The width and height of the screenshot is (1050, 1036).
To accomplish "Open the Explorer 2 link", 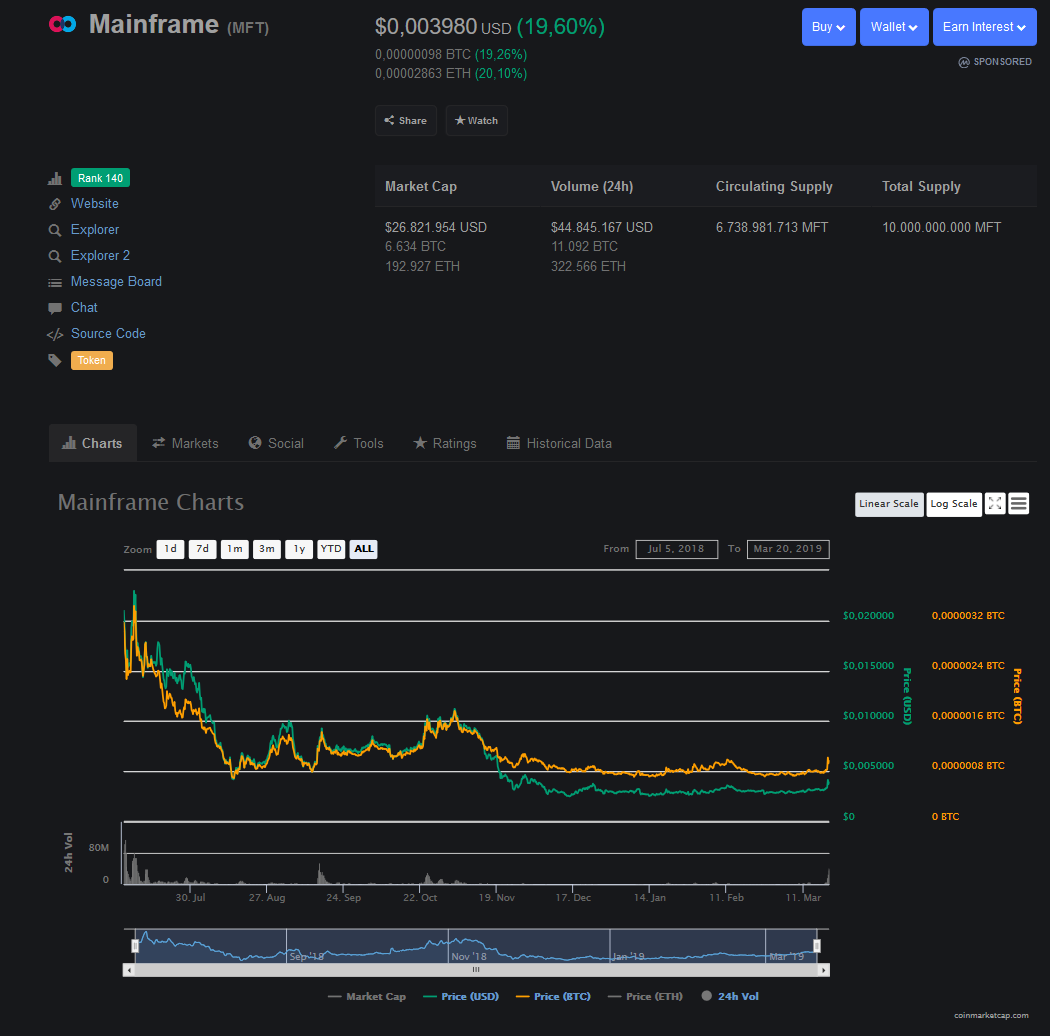I will [x=100, y=256].
